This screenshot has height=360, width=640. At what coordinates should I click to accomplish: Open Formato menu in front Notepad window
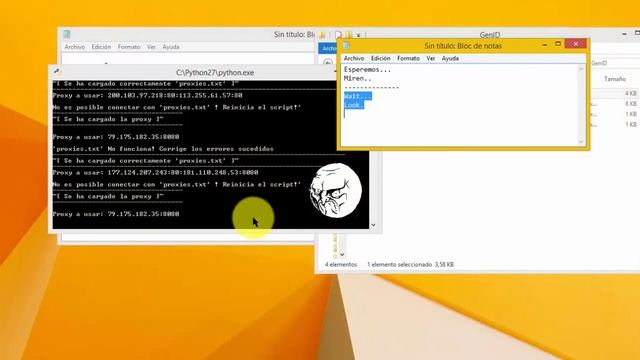[x=408, y=59]
